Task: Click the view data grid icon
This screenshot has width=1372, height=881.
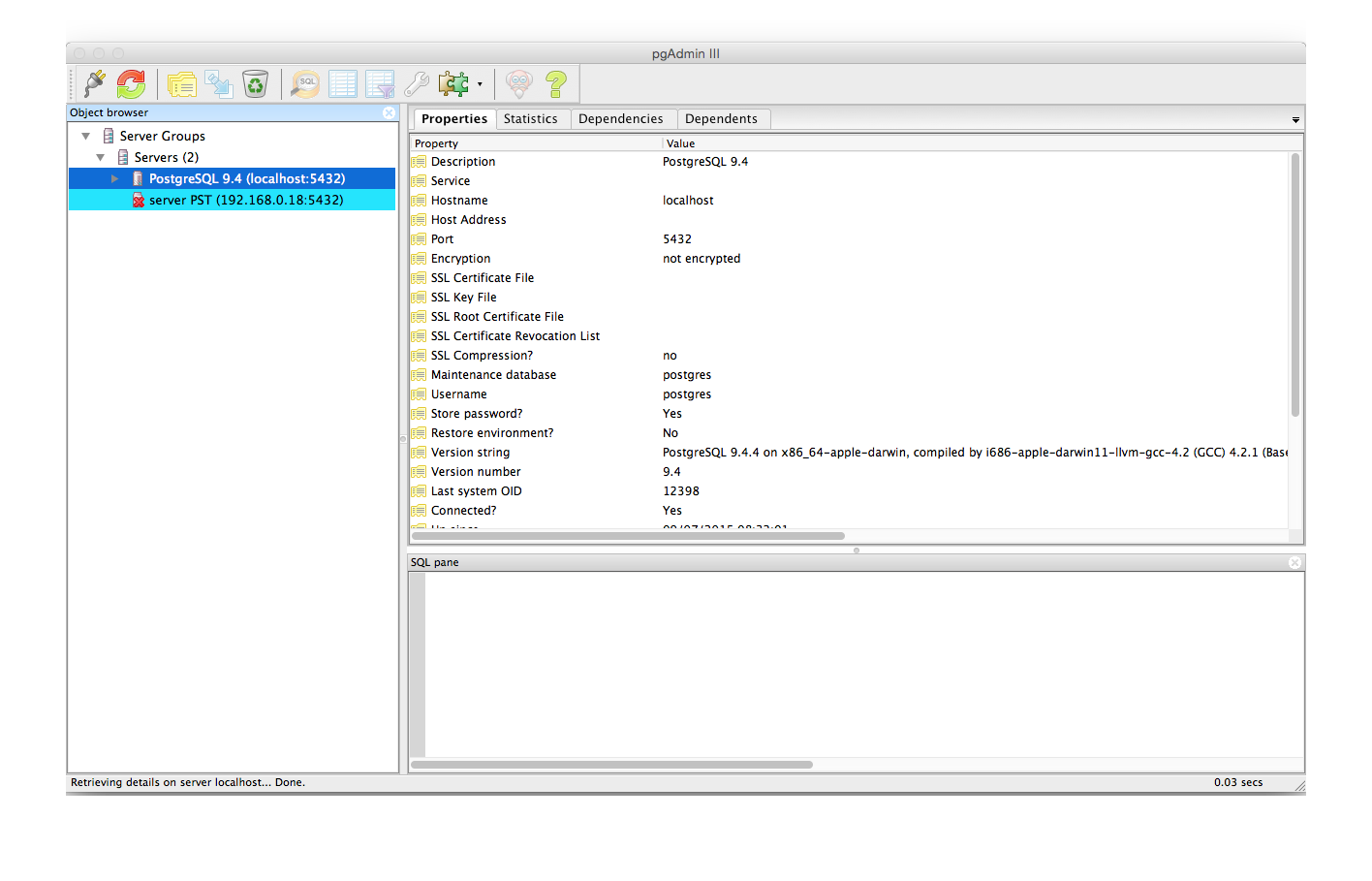Action: [x=343, y=84]
